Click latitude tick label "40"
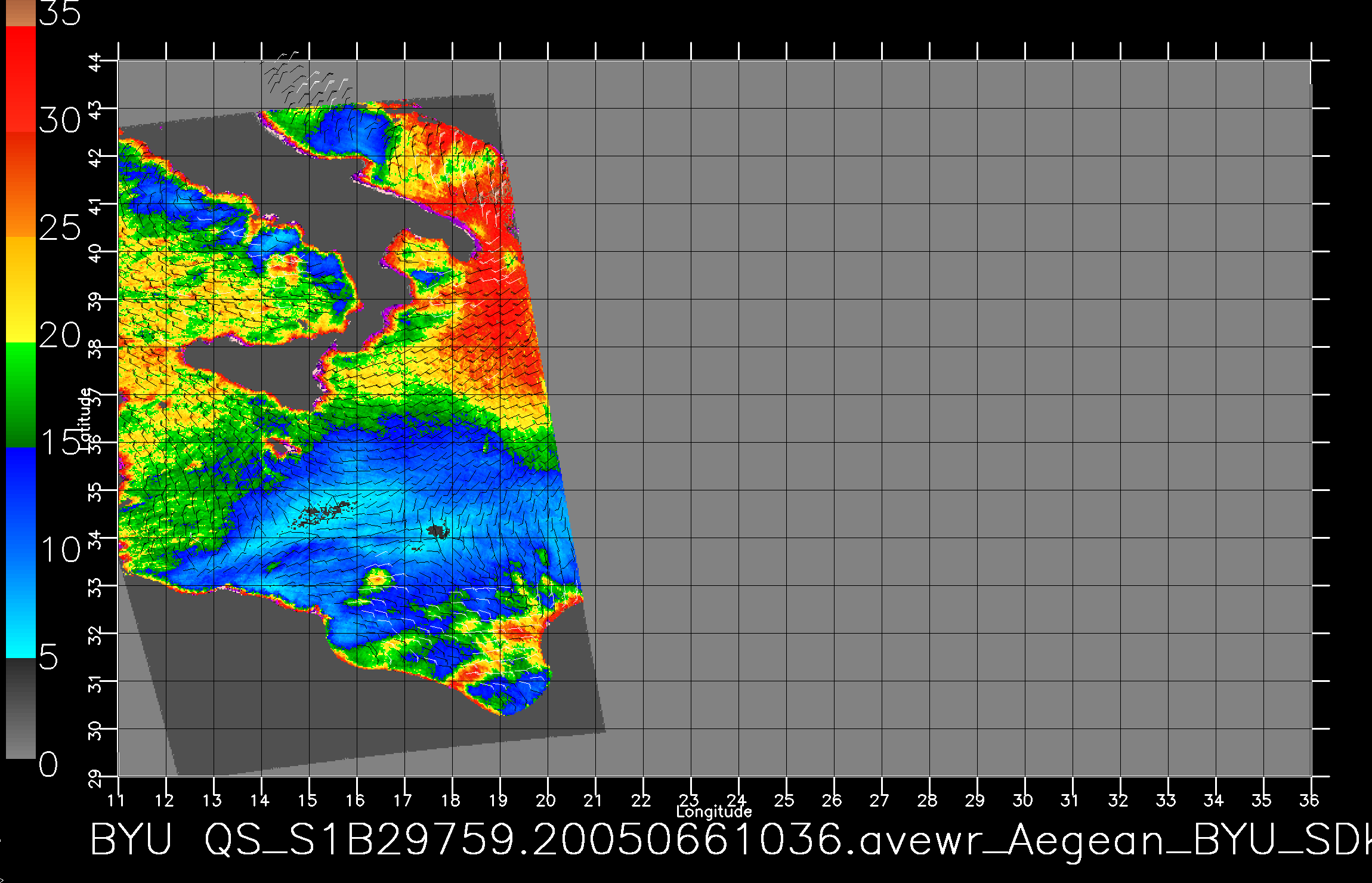Screen dimensions: 1372x883 [95, 254]
